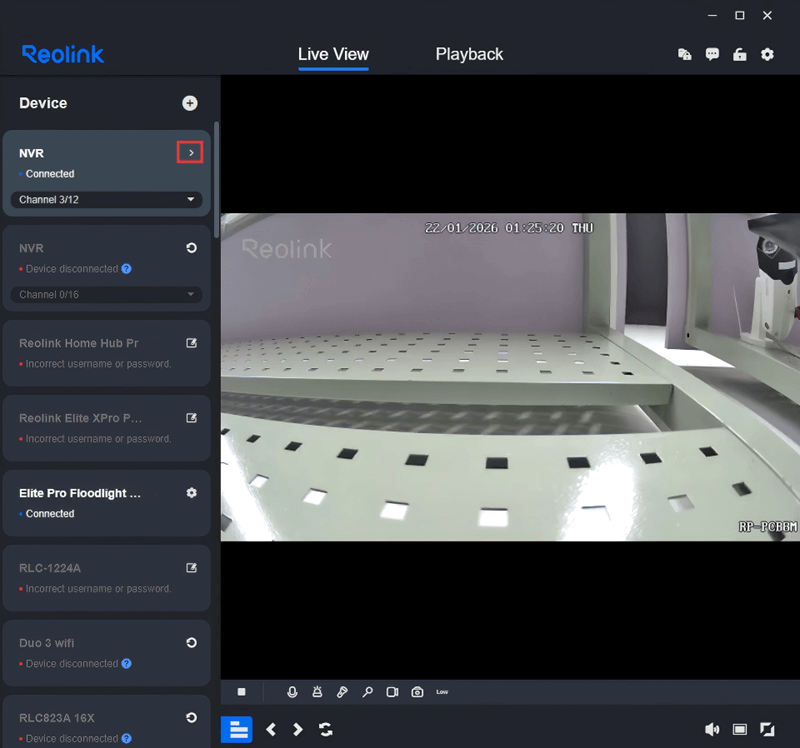The height and width of the screenshot is (748, 800).
Task: Trigger the siren alarm icon
Action: [x=317, y=692]
